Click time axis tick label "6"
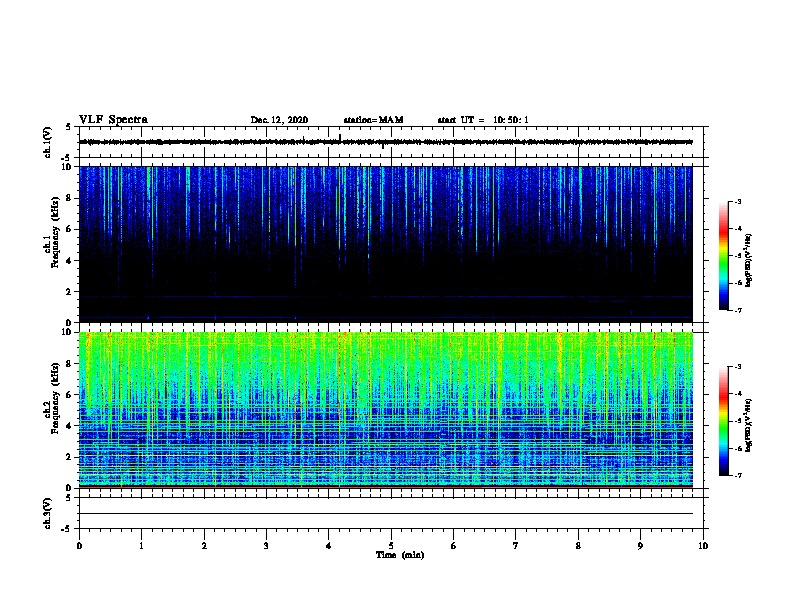The image size is (792, 612). [x=454, y=545]
